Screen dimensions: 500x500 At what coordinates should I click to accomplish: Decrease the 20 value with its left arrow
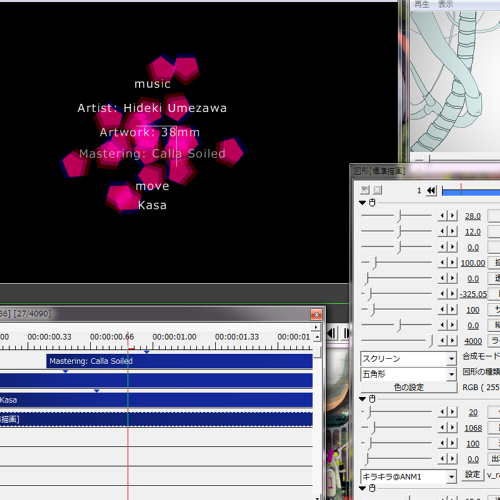click(x=442, y=412)
